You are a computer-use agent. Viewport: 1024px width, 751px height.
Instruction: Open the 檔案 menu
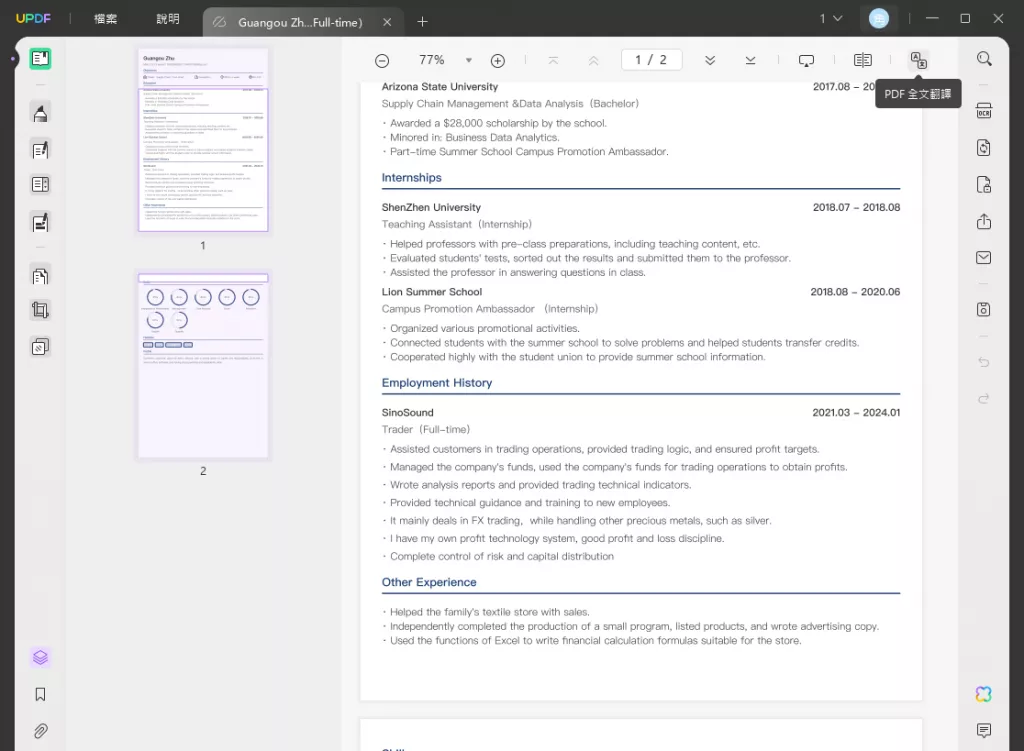click(105, 19)
